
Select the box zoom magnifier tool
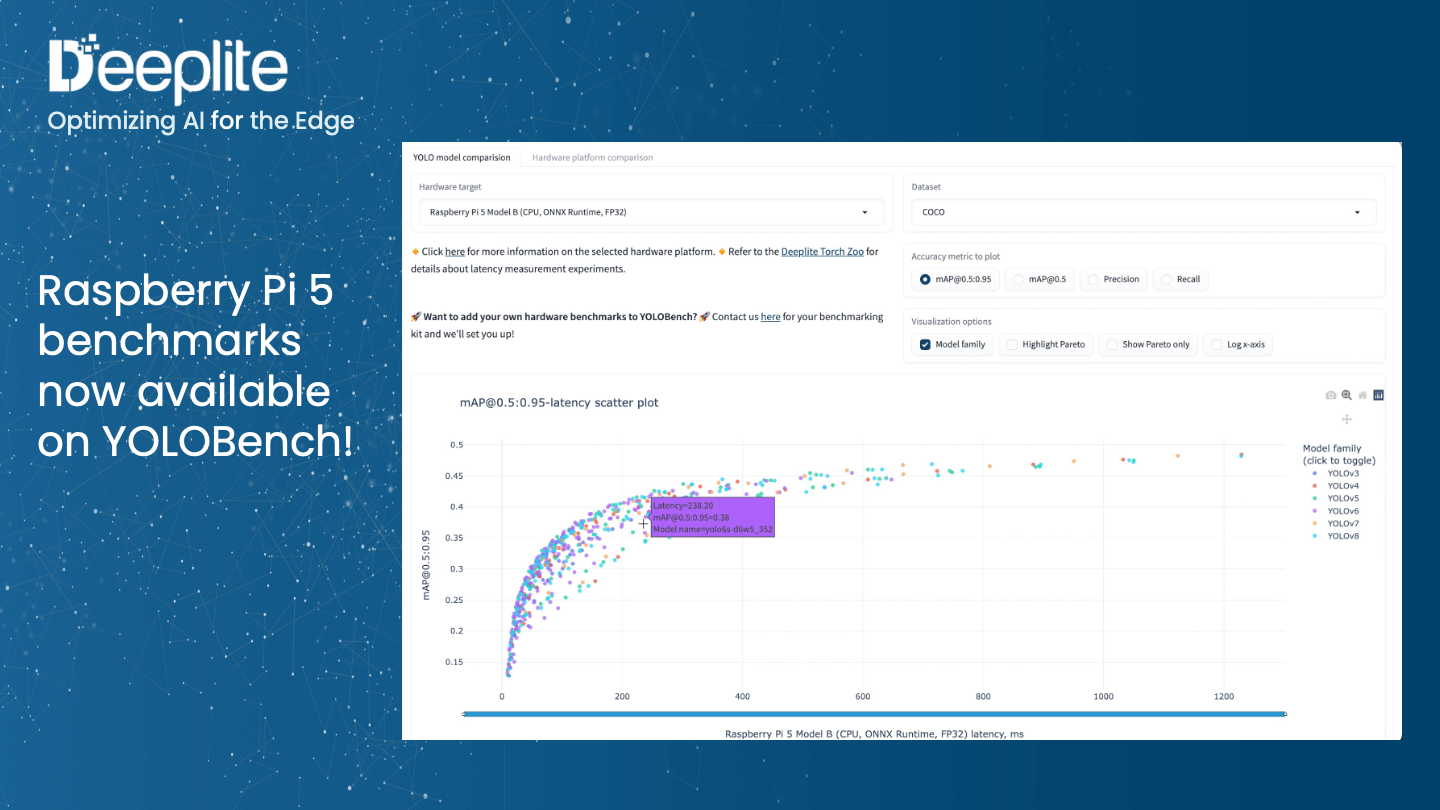(1346, 394)
